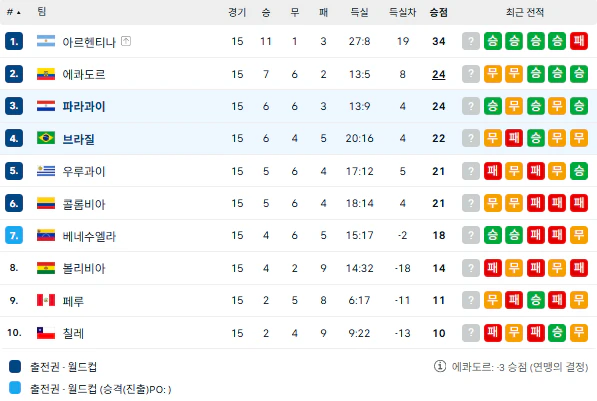597x401 pixels.
Task: Click the Argentina flag icon
Action: point(46,41)
